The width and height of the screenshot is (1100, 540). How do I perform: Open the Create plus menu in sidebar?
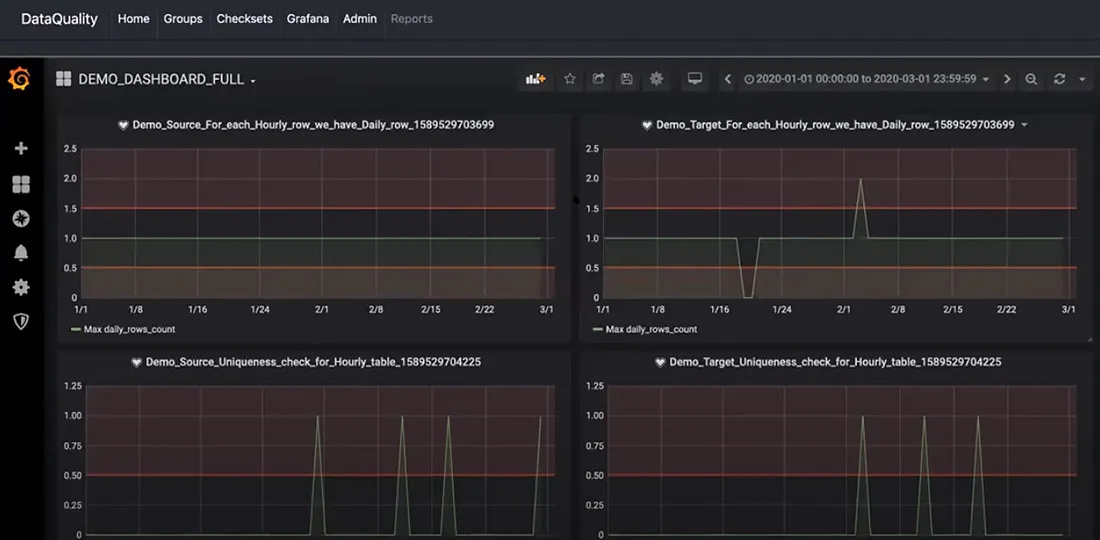[x=21, y=148]
